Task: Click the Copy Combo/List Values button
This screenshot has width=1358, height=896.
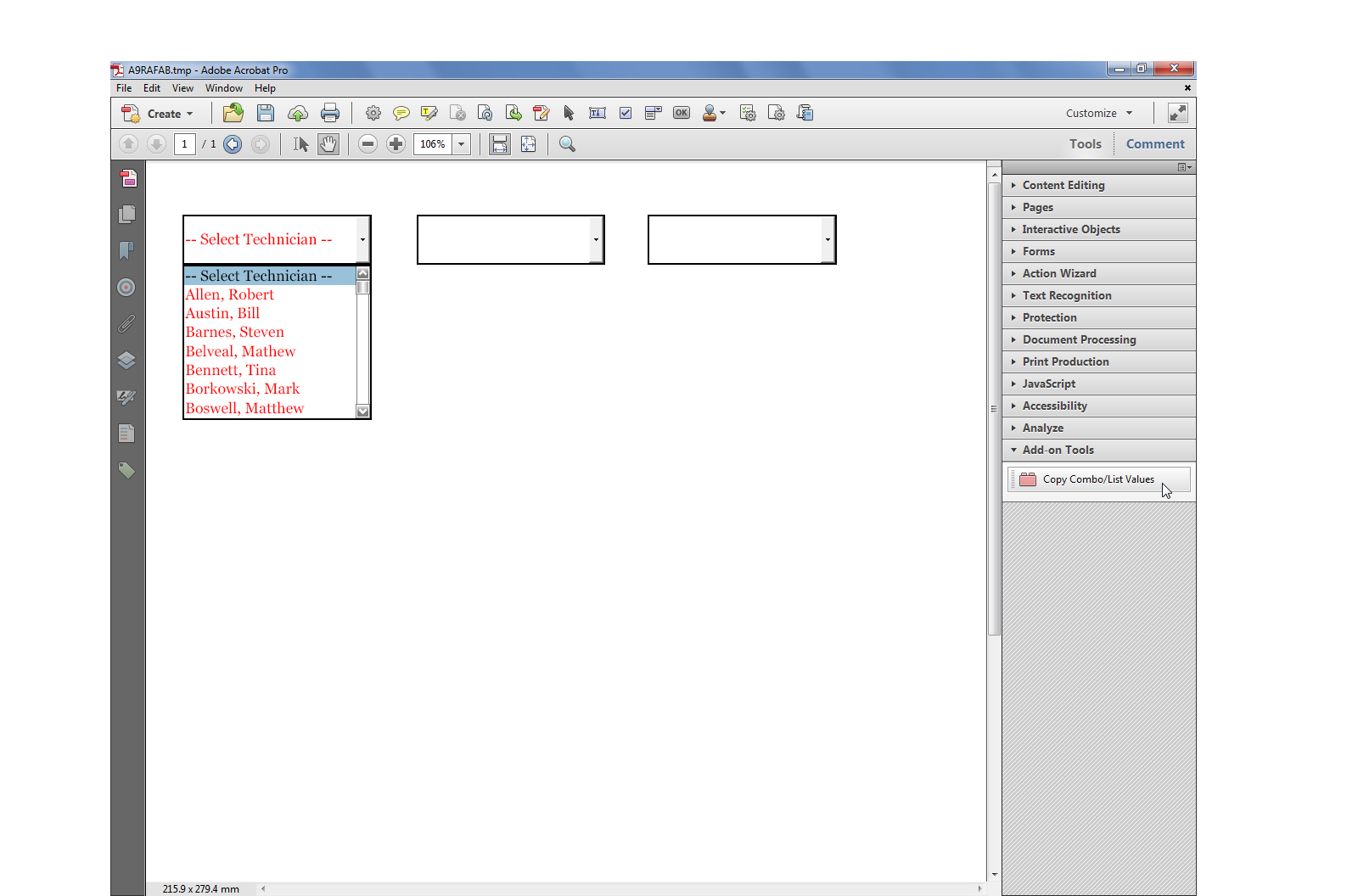Action: point(1097,479)
